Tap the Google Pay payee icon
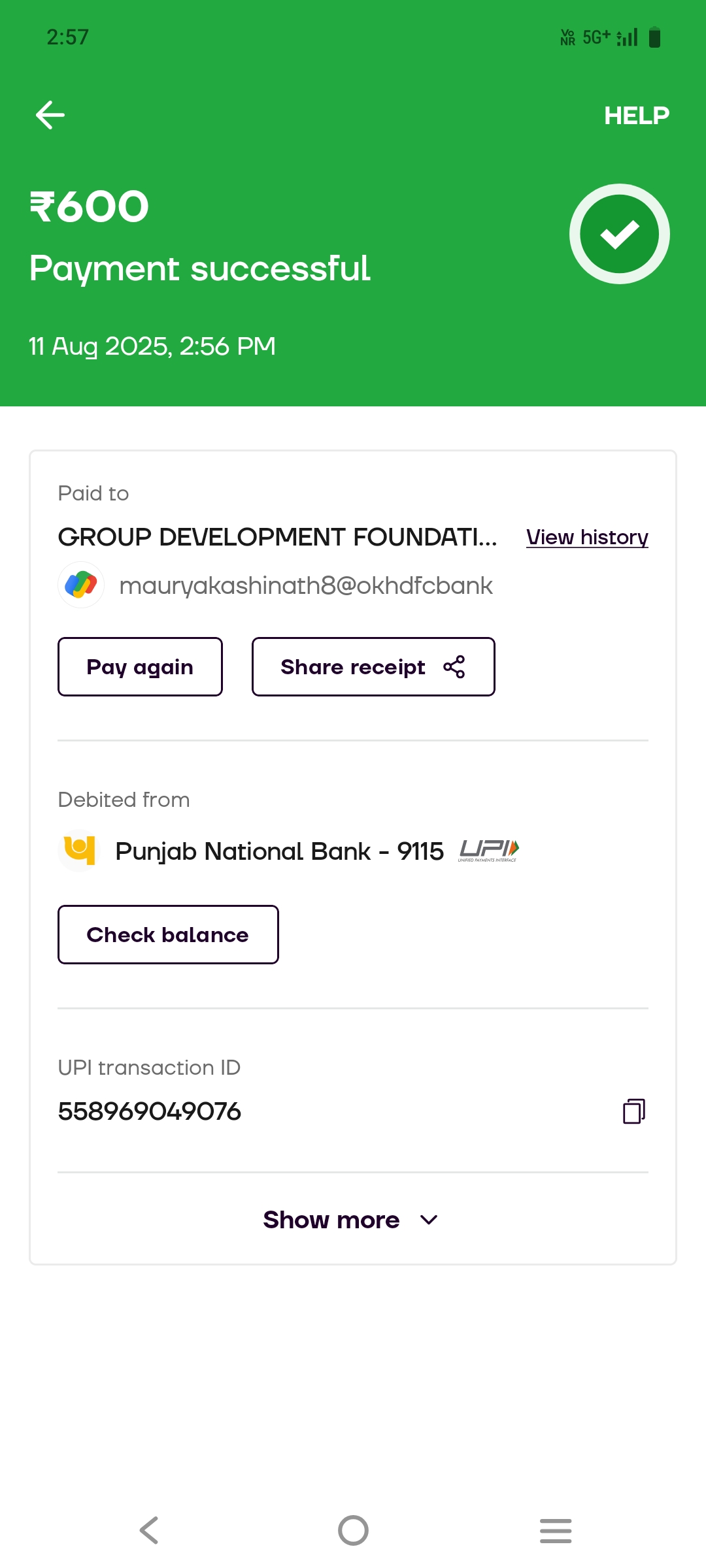Image resolution: width=706 pixels, height=1568 pixels. [x=81, y=585]
